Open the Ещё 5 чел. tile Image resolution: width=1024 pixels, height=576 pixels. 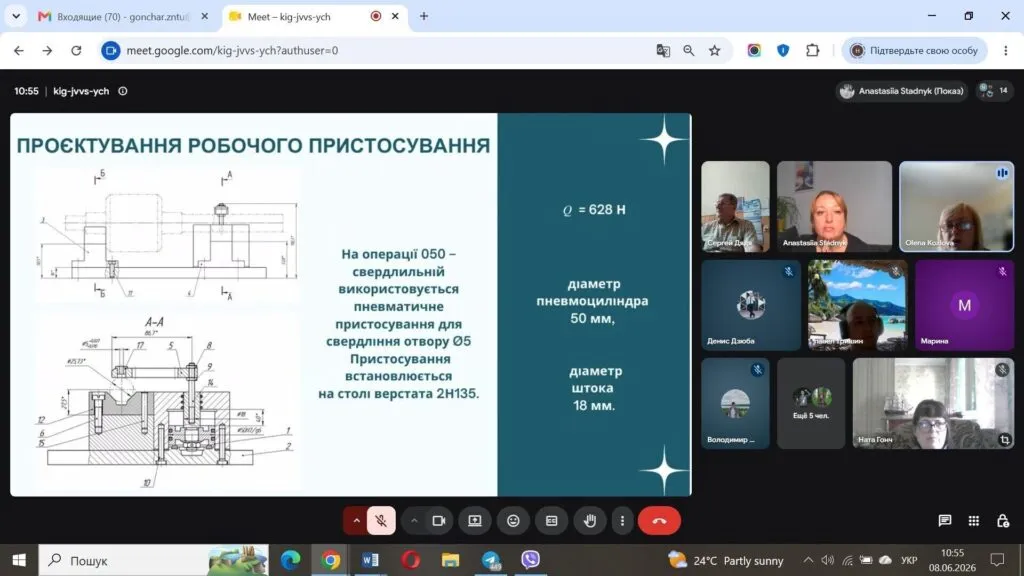pyautogui.click(x=811, y=403)
